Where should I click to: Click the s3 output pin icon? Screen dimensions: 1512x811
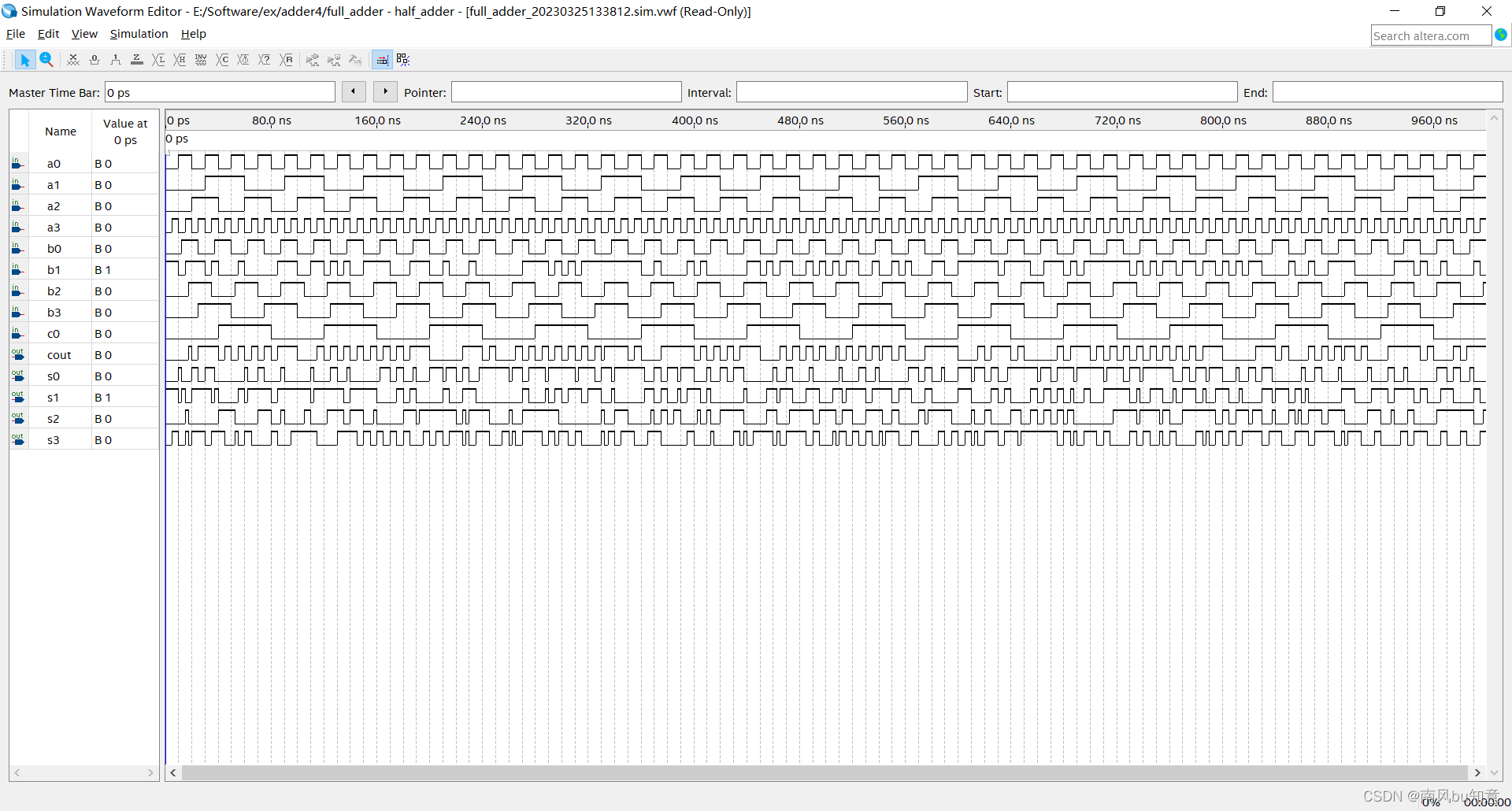coord(17,439)
